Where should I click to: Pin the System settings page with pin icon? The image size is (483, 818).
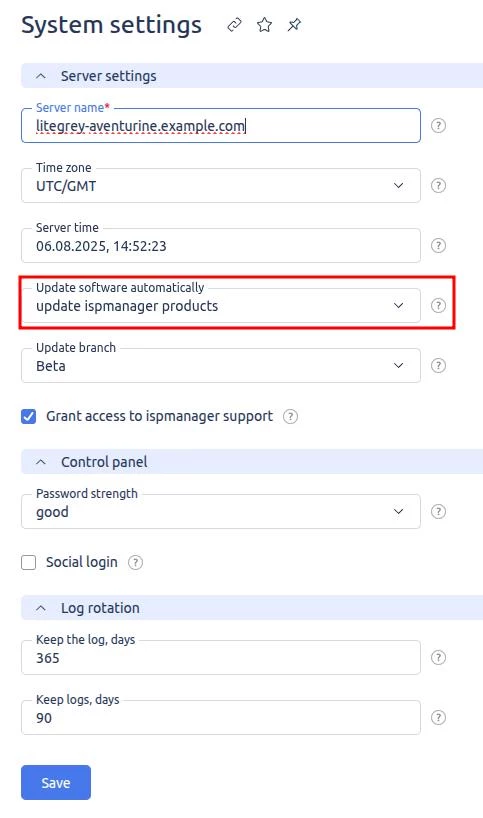click(294, 25)
